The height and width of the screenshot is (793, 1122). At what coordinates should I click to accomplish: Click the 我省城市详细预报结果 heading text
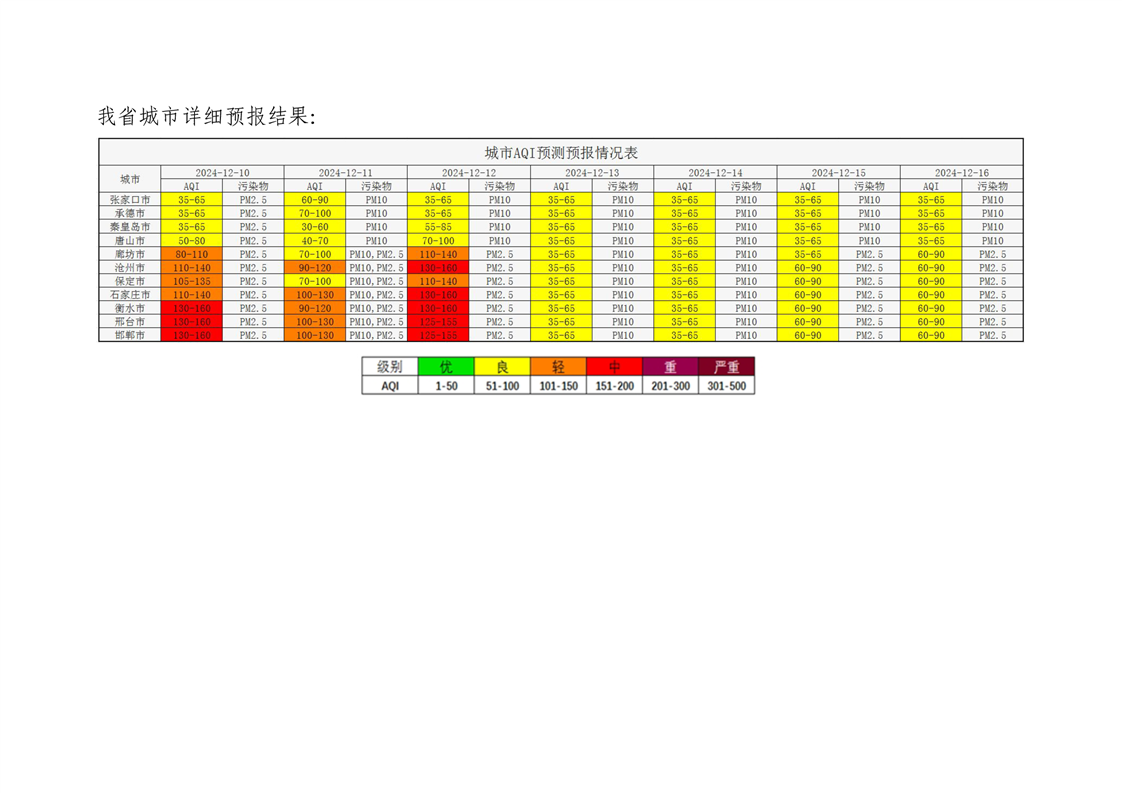tap(207, 117)
